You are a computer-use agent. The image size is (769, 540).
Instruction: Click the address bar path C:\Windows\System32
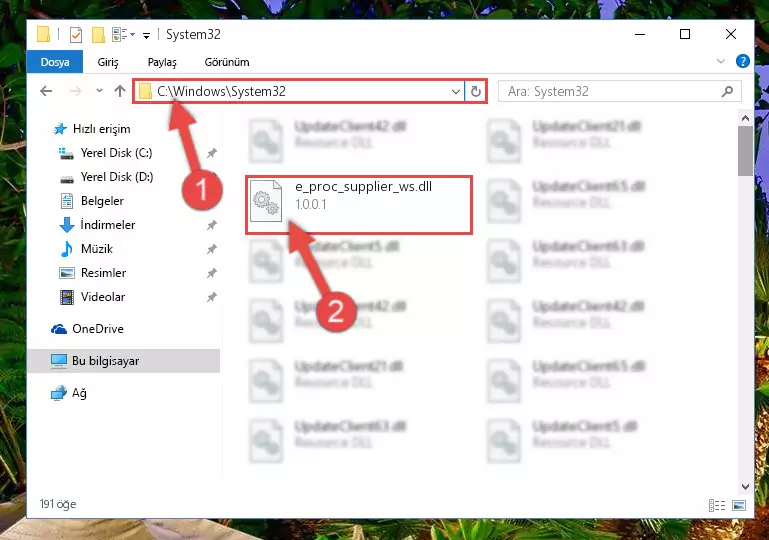221,92
